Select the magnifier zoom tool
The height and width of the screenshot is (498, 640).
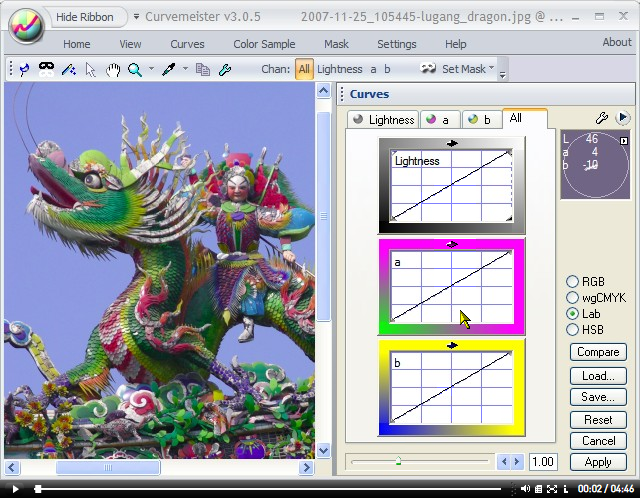coord(135,70)
